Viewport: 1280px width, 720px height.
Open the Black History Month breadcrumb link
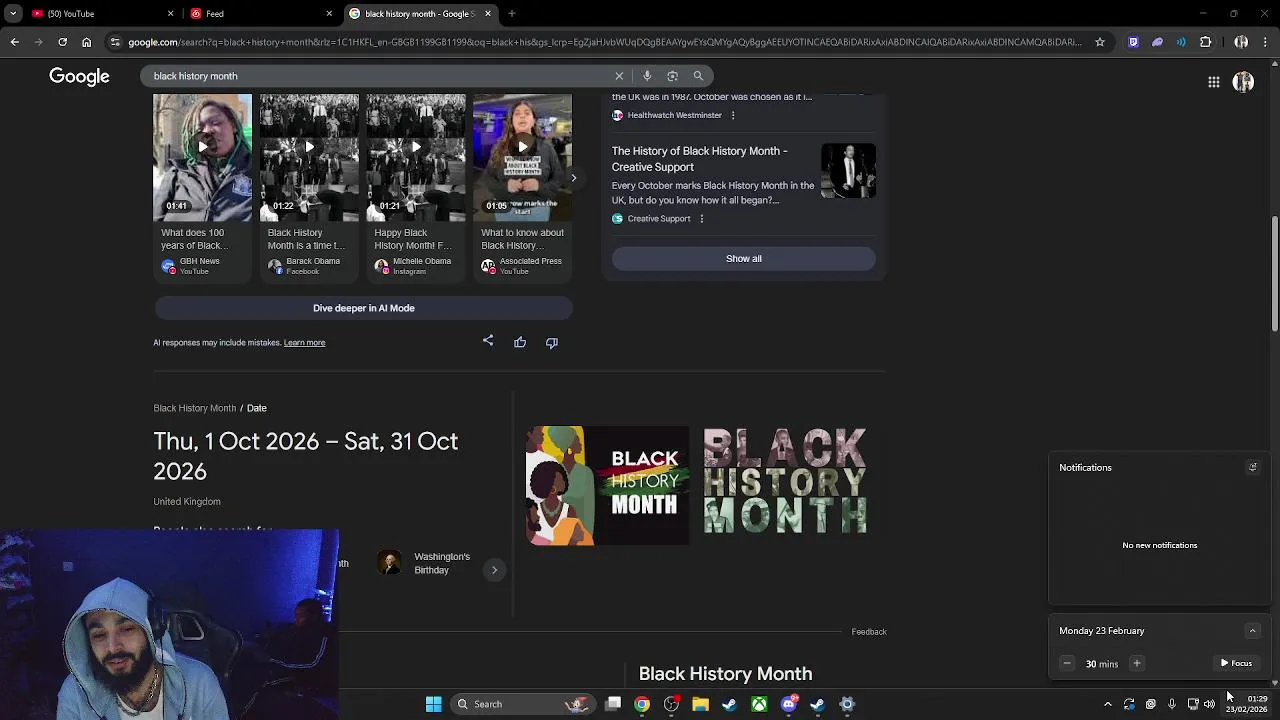[x=194, y=408]
